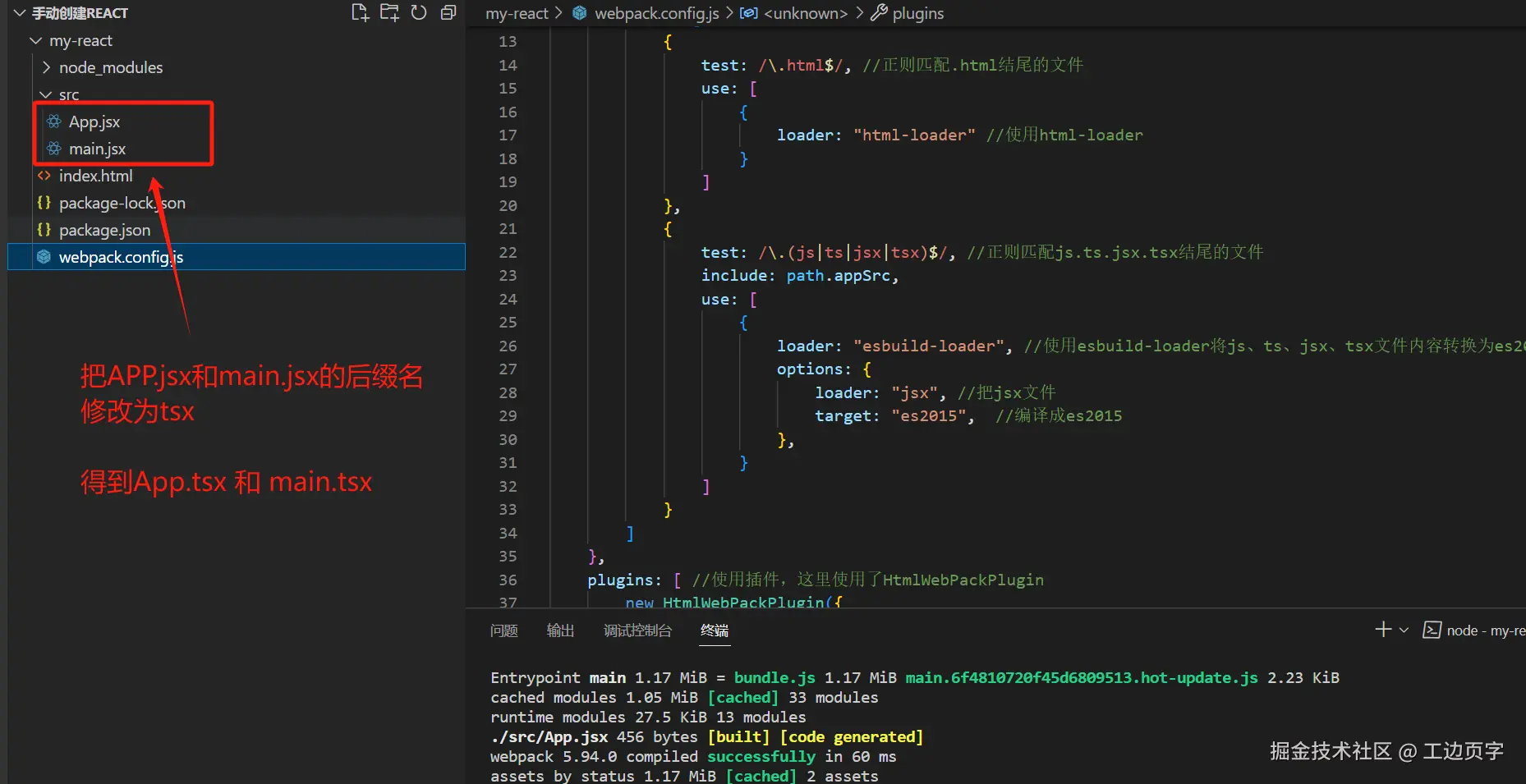Image resolution: width=1526 pixels, height=784 pixels.
Task: Click the hot-update.js filename in the terminal
Action: pyautogui.click(x=1082, y=677)
